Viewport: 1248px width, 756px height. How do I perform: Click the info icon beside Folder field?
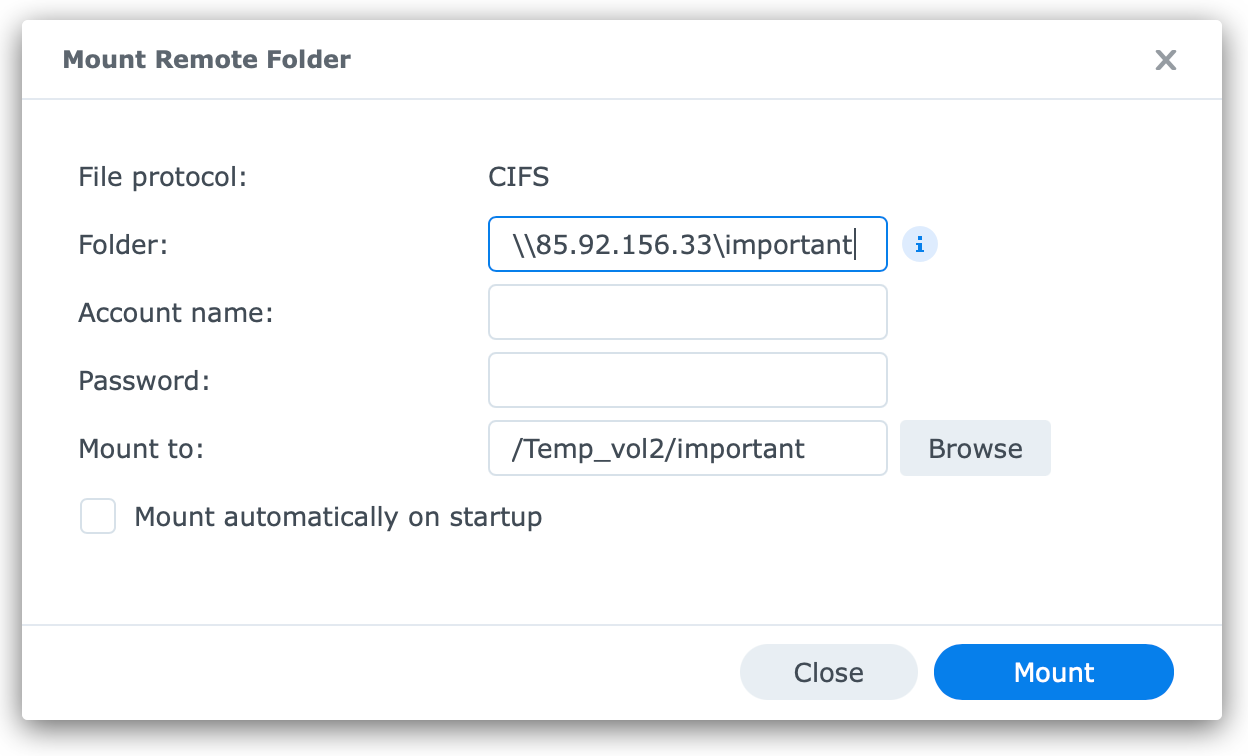click(x=920, y=244)
